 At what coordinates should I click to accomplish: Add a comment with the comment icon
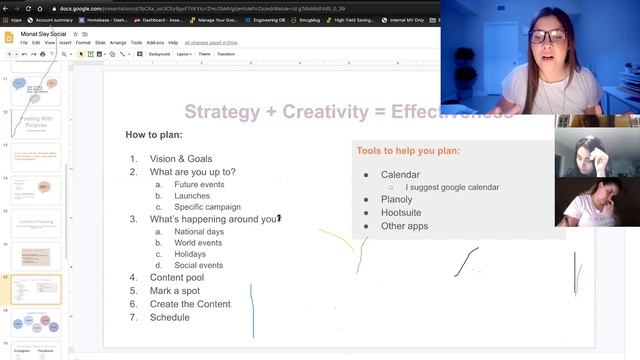(x=140, y=54)
